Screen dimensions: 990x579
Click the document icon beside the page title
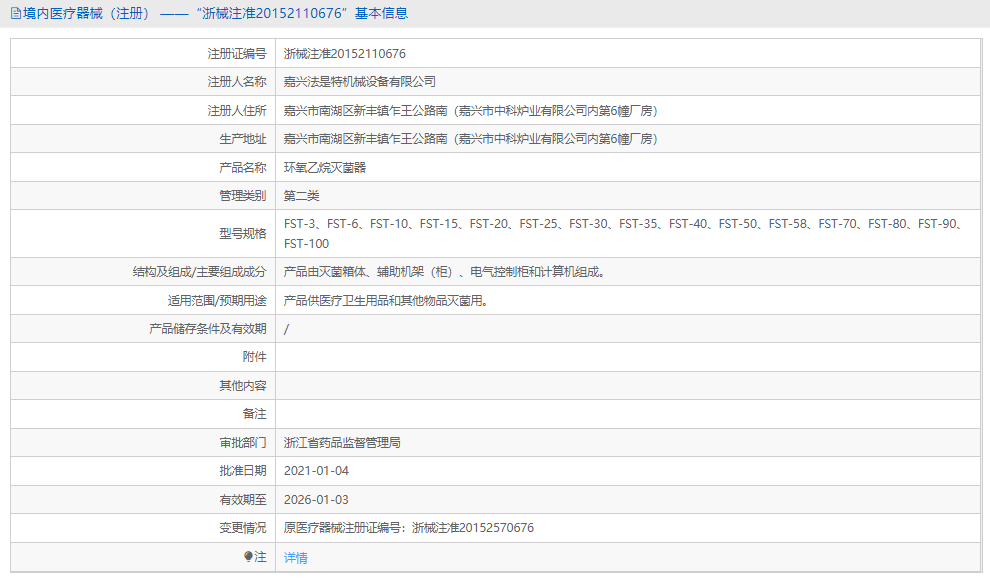tap(16, 13)
